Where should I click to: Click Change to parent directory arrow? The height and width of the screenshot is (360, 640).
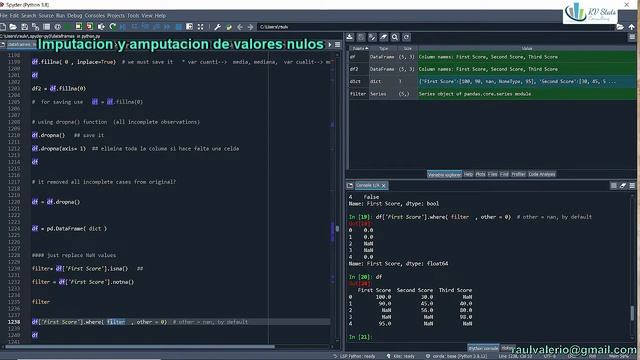pos(631,27)
